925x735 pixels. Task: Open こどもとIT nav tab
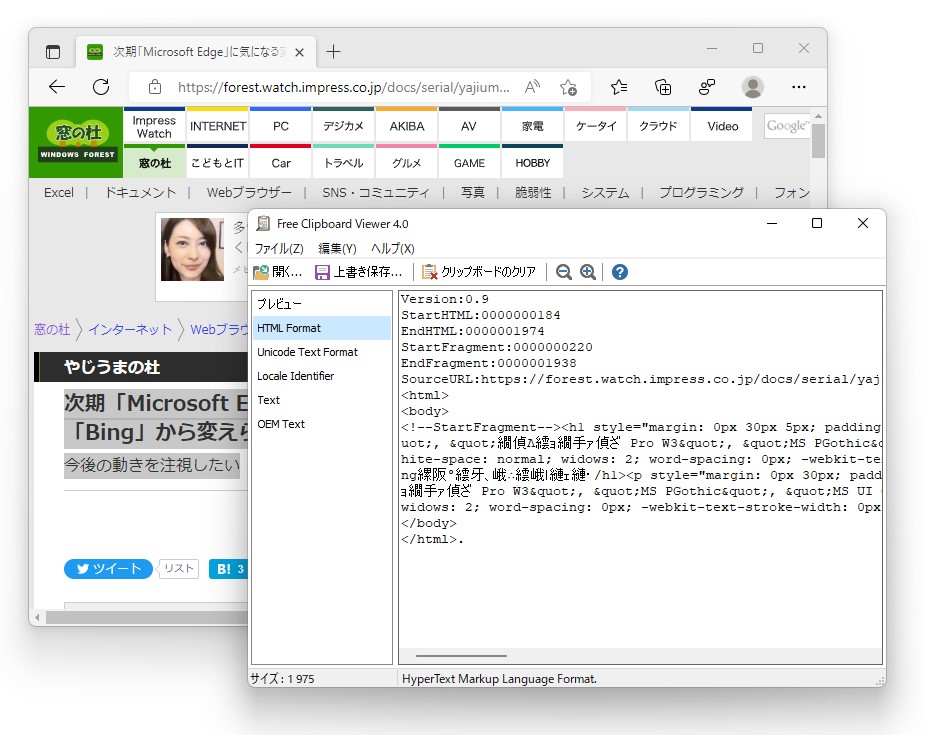[x=218, y=163]
